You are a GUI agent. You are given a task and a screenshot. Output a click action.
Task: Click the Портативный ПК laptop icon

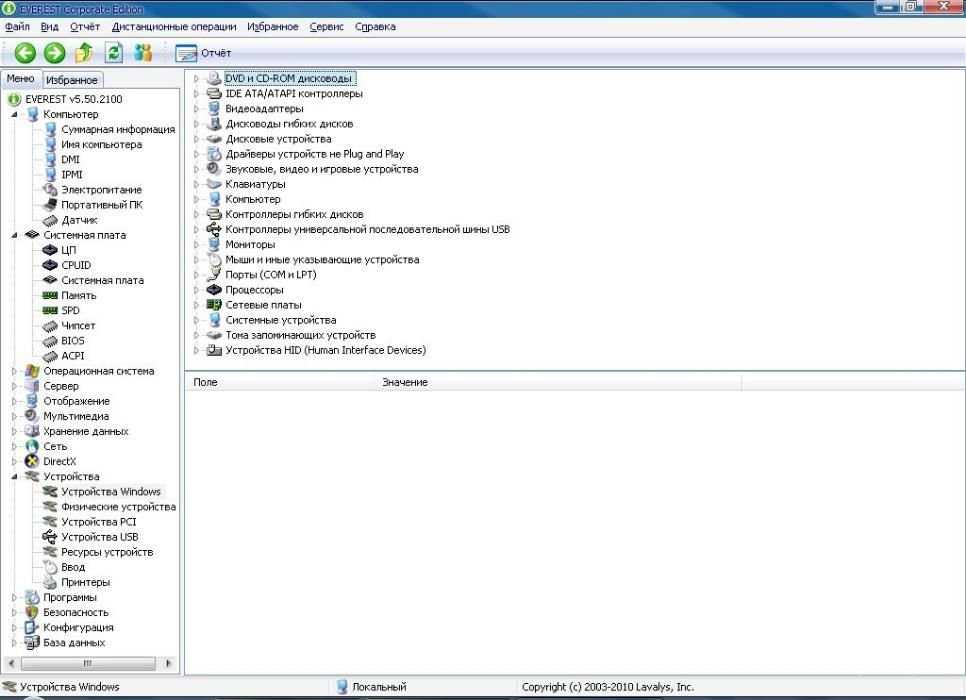[50, 205]
